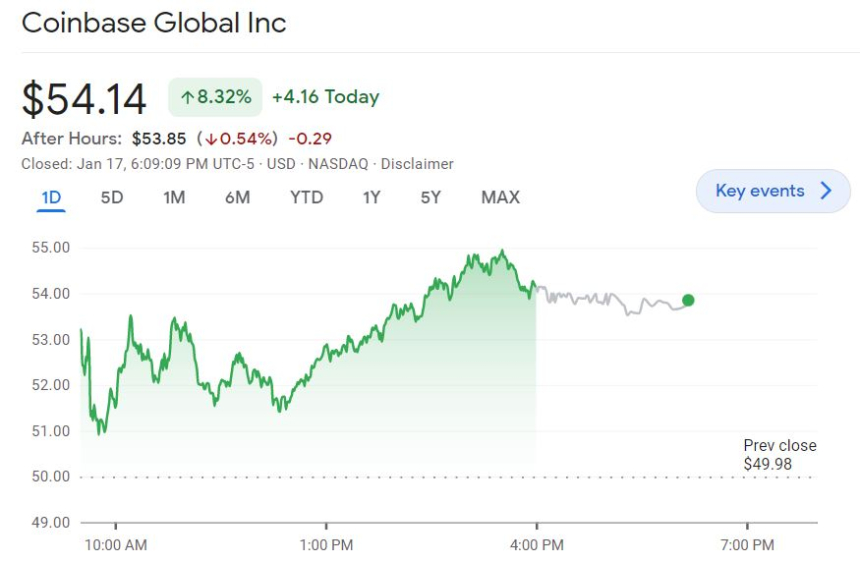
Task: Open the Key events button
Action: [772, 191]
